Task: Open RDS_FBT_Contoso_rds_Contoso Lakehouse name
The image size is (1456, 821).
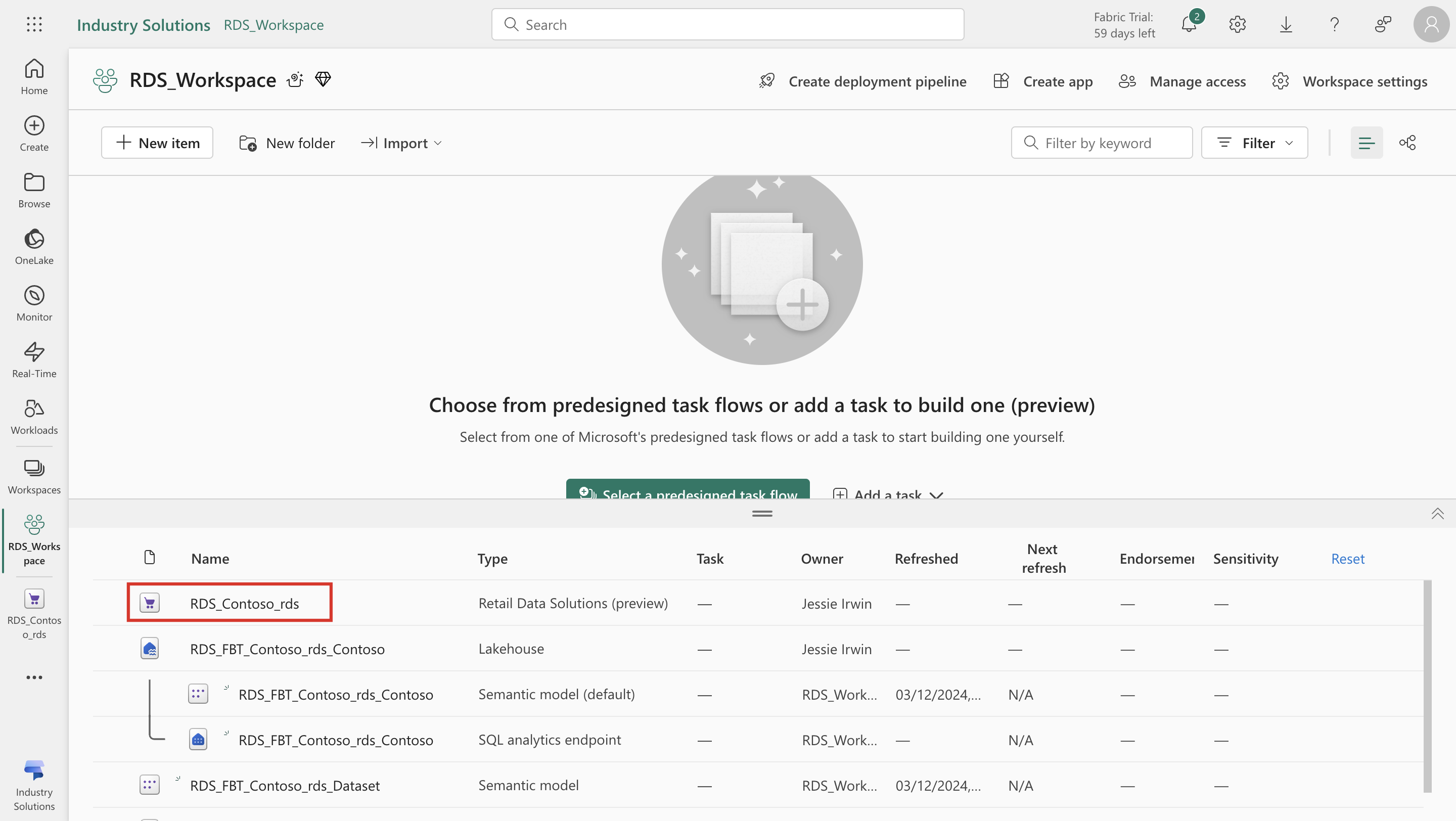Action: click(287, 649)
